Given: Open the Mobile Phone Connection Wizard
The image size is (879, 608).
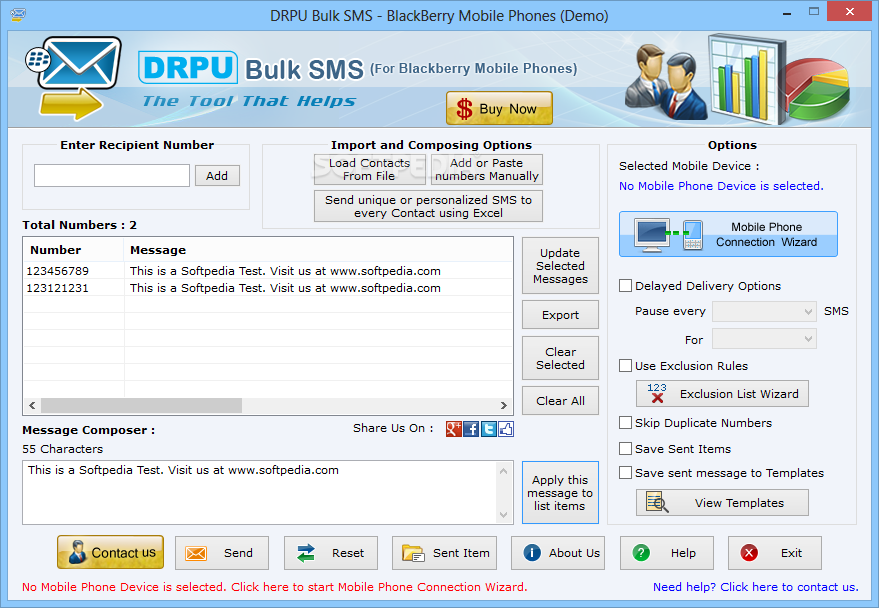Looking at the screenshot, I should point(728,234).
